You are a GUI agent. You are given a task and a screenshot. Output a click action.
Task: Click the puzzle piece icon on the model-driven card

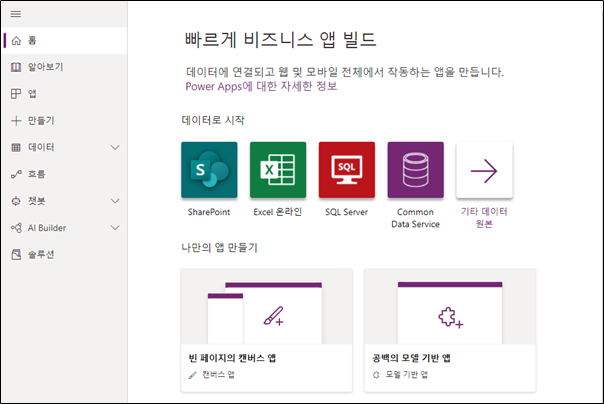(450, 318)
